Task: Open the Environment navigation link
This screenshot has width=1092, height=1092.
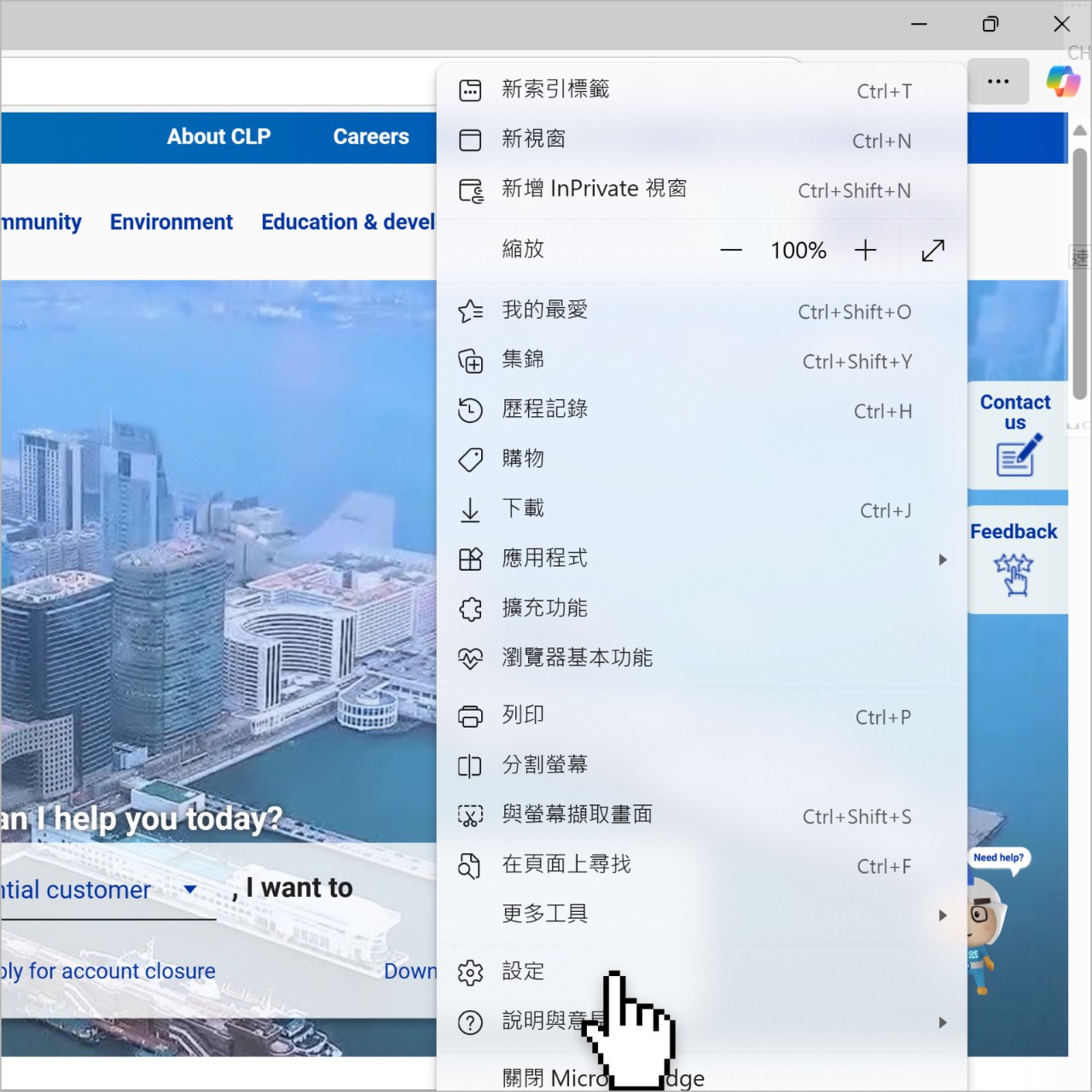Action: [x=171, y=222]
